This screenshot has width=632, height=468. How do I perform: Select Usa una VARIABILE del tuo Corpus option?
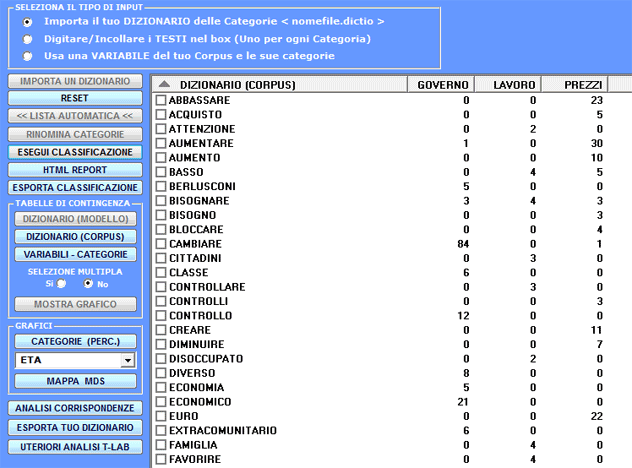coord(27,56)
